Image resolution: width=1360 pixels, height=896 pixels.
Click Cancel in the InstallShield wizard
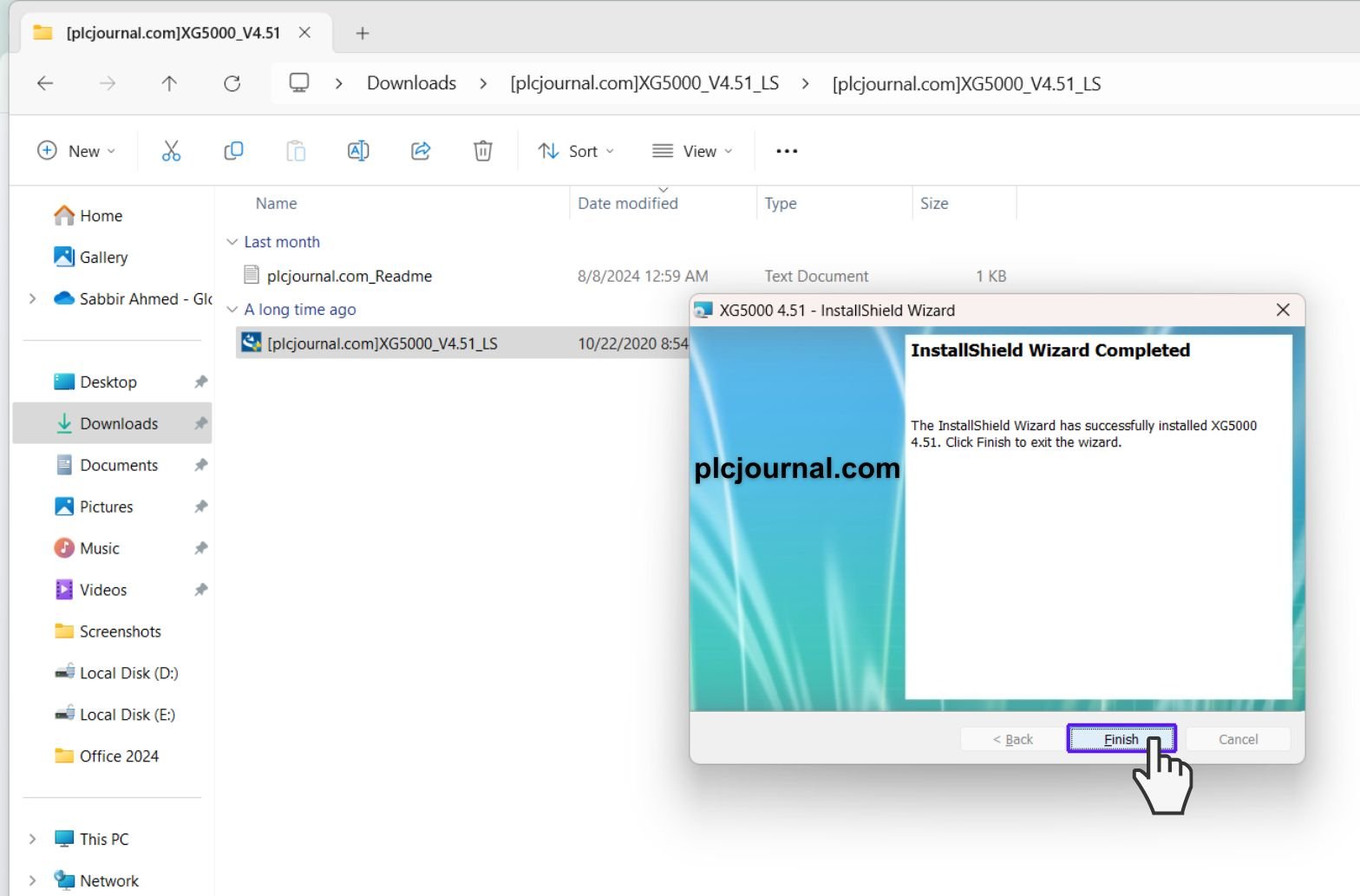[1238, 739]
